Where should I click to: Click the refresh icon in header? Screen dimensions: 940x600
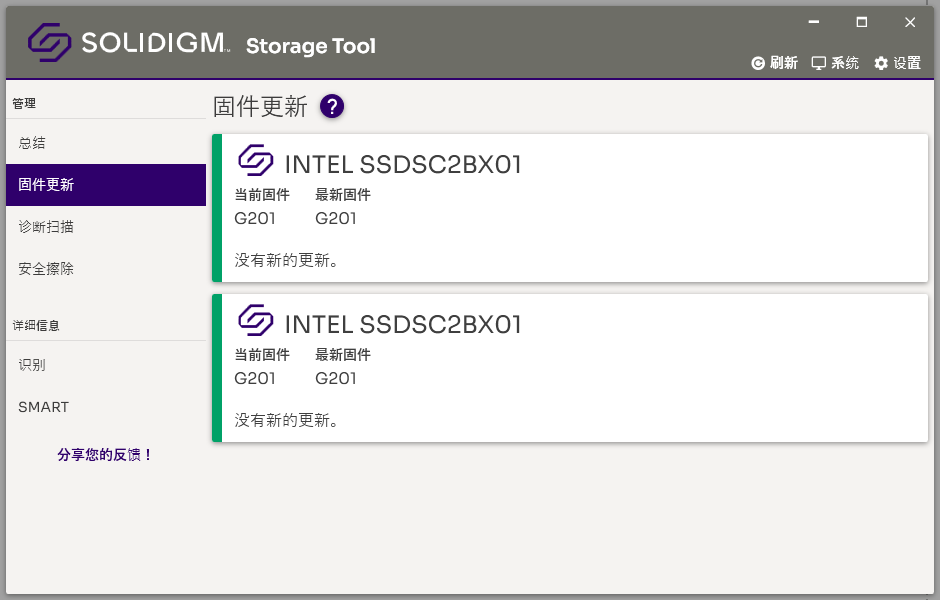point(758,63)
